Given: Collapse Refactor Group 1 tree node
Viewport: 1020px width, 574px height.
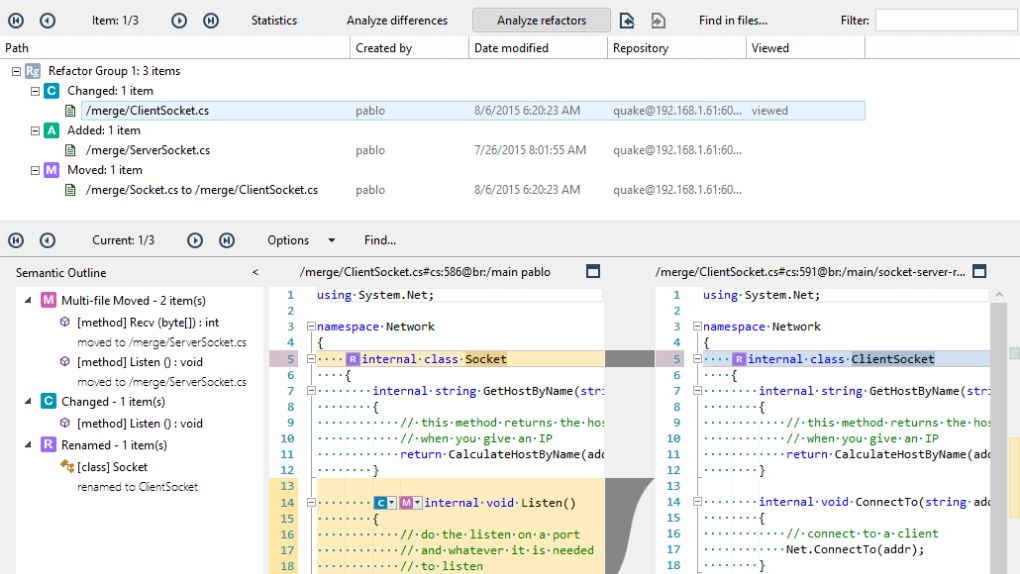Looking at the screenshot, I should 16,71.
